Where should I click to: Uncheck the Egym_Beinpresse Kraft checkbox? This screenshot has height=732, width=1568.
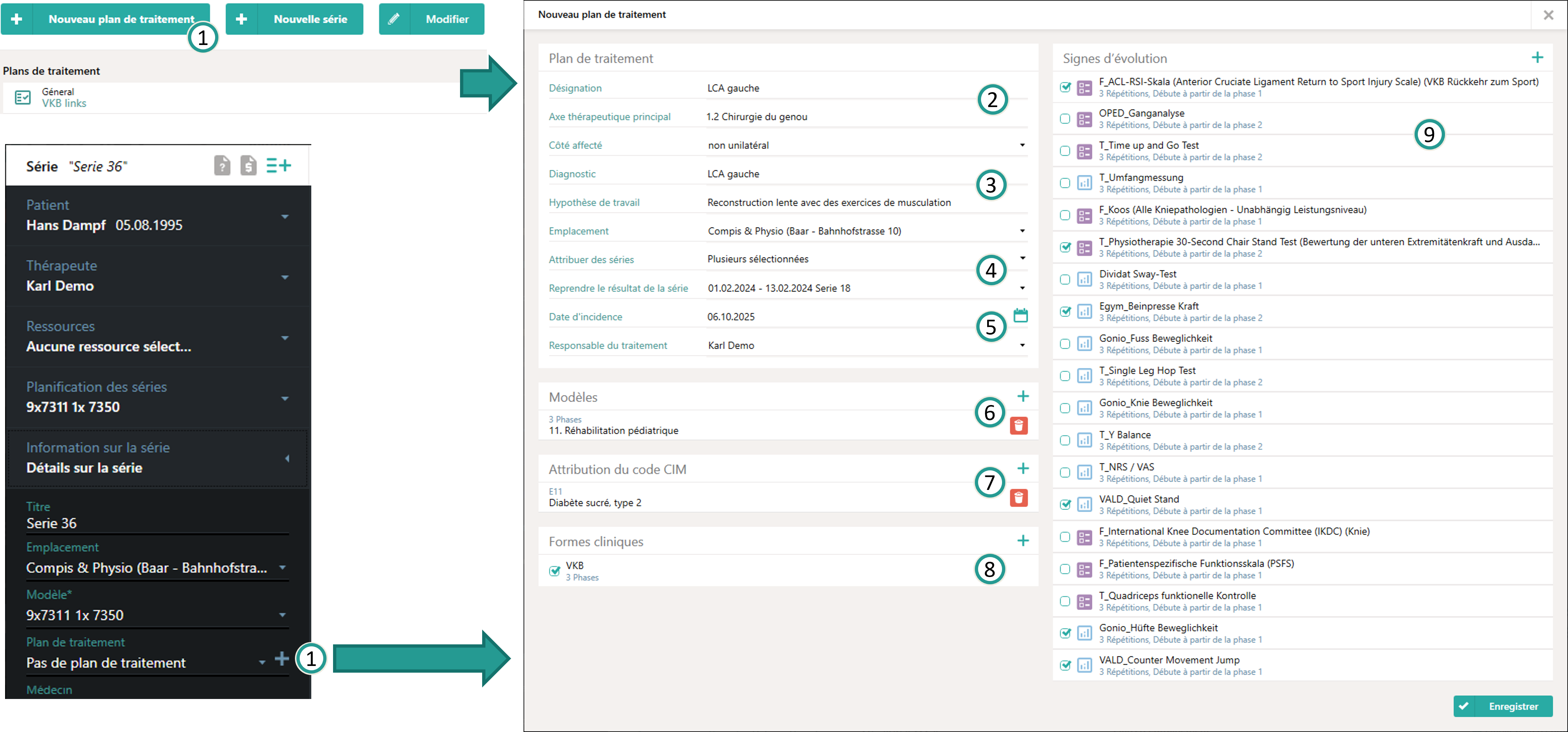(1064, 312)
